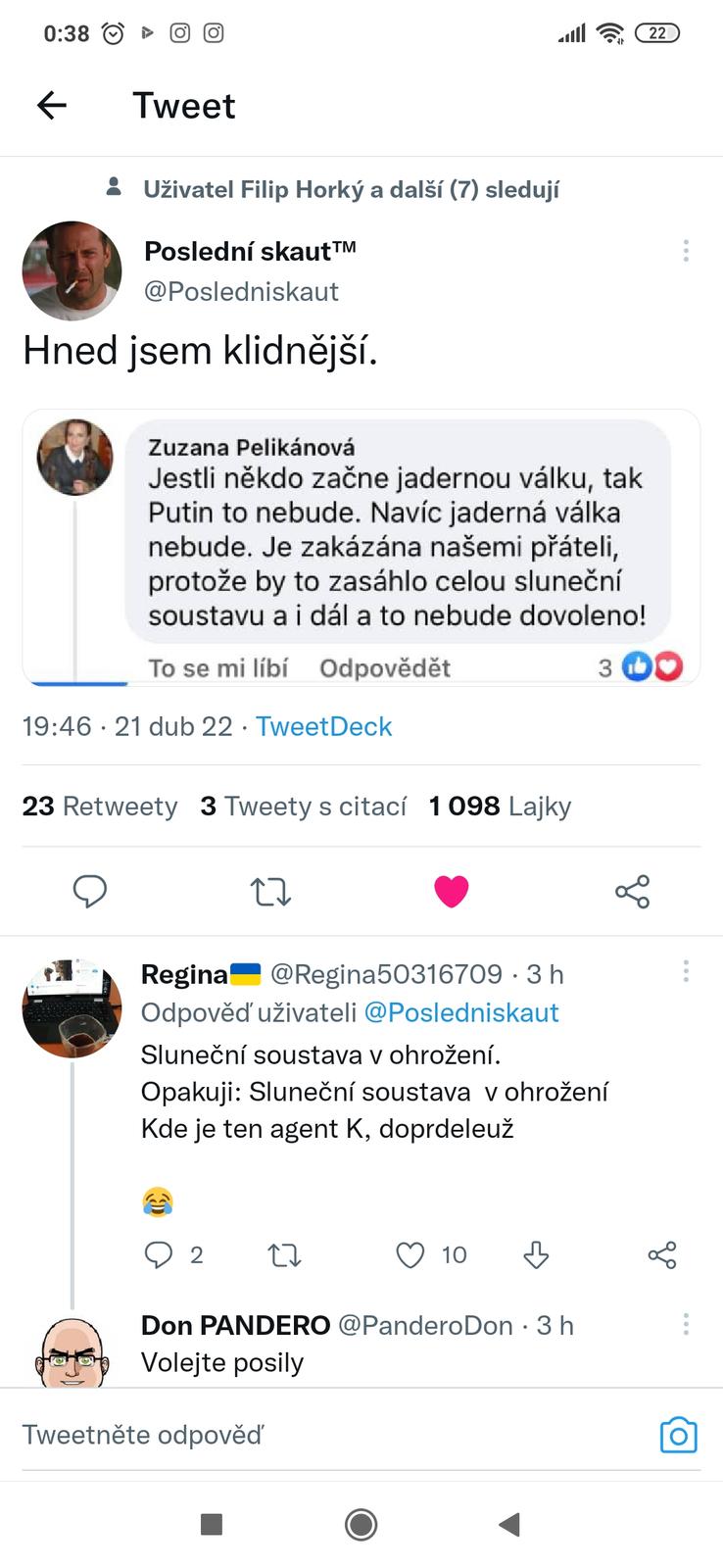
Task: Open the @Posledniskaut mention link in Regina's reply
Action: tap(460, 1012)
